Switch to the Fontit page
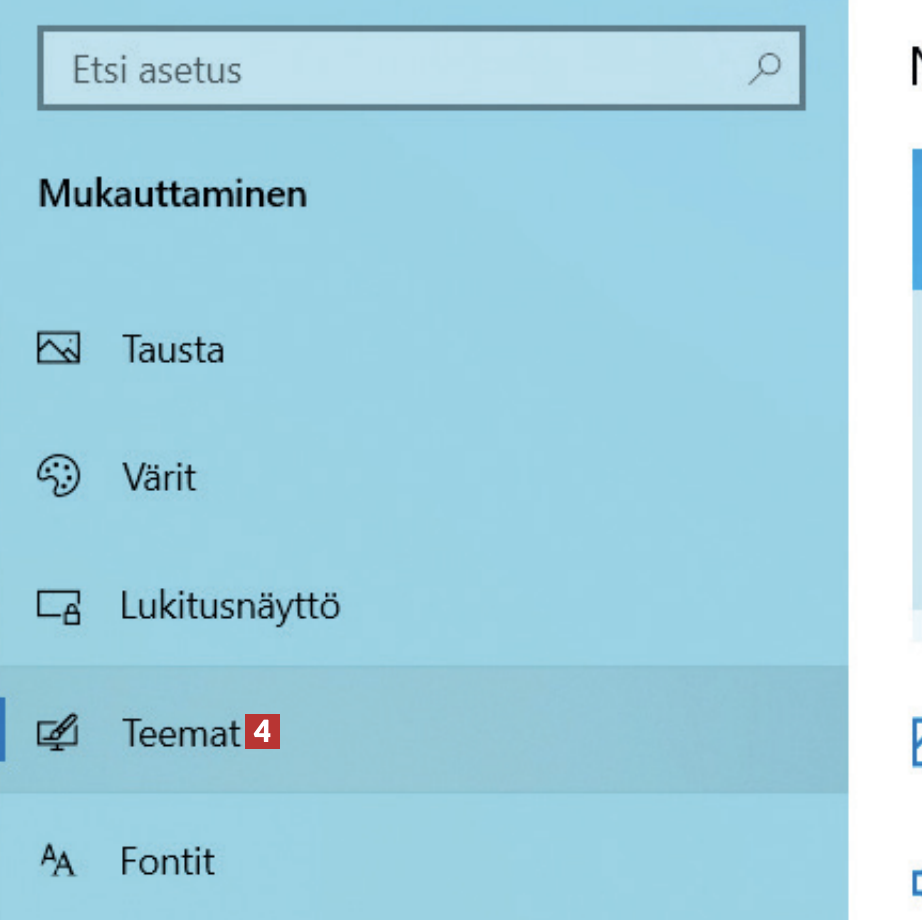The image size is (922, 920). pos(167,861)
